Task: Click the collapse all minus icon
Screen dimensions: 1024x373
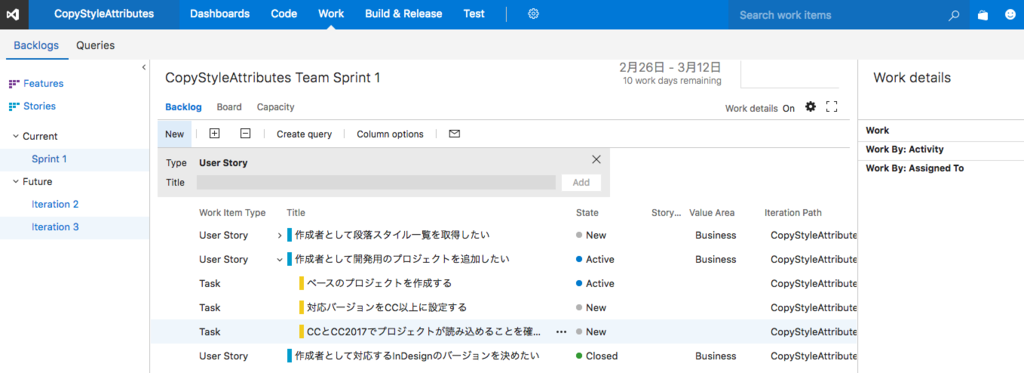Action: (245, 133)
